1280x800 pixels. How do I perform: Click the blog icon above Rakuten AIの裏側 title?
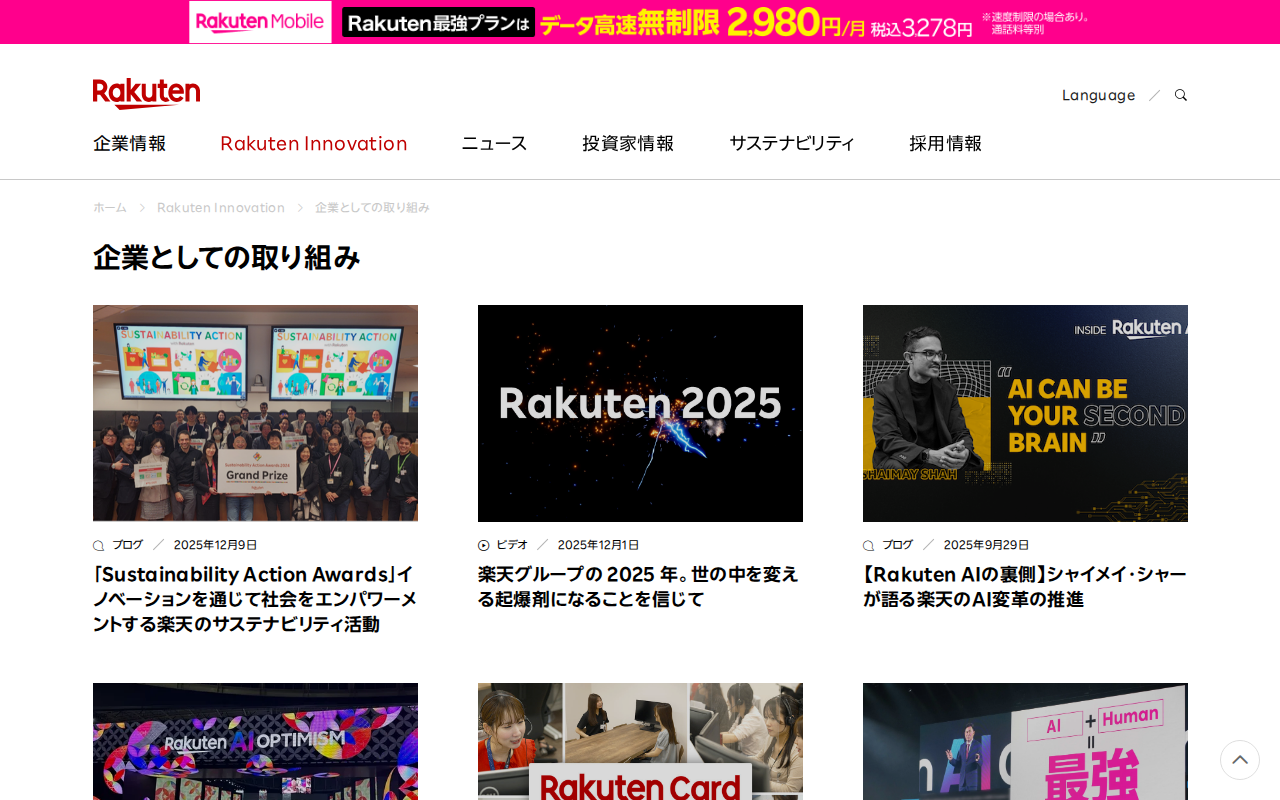[x=869, y=545]
